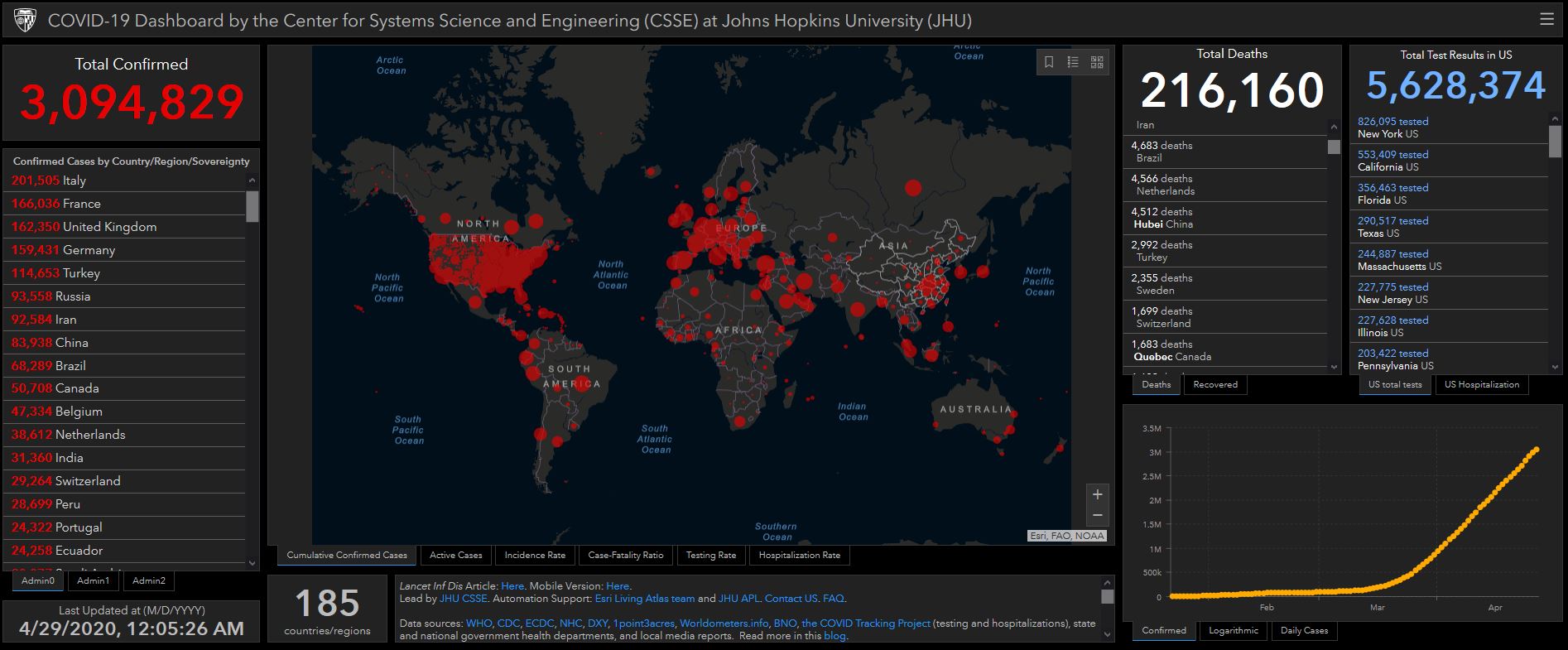Open the basemap gallery grid icon
Screen dimensions: 1568x650
pyautogui.click(x=1097, y=62)
